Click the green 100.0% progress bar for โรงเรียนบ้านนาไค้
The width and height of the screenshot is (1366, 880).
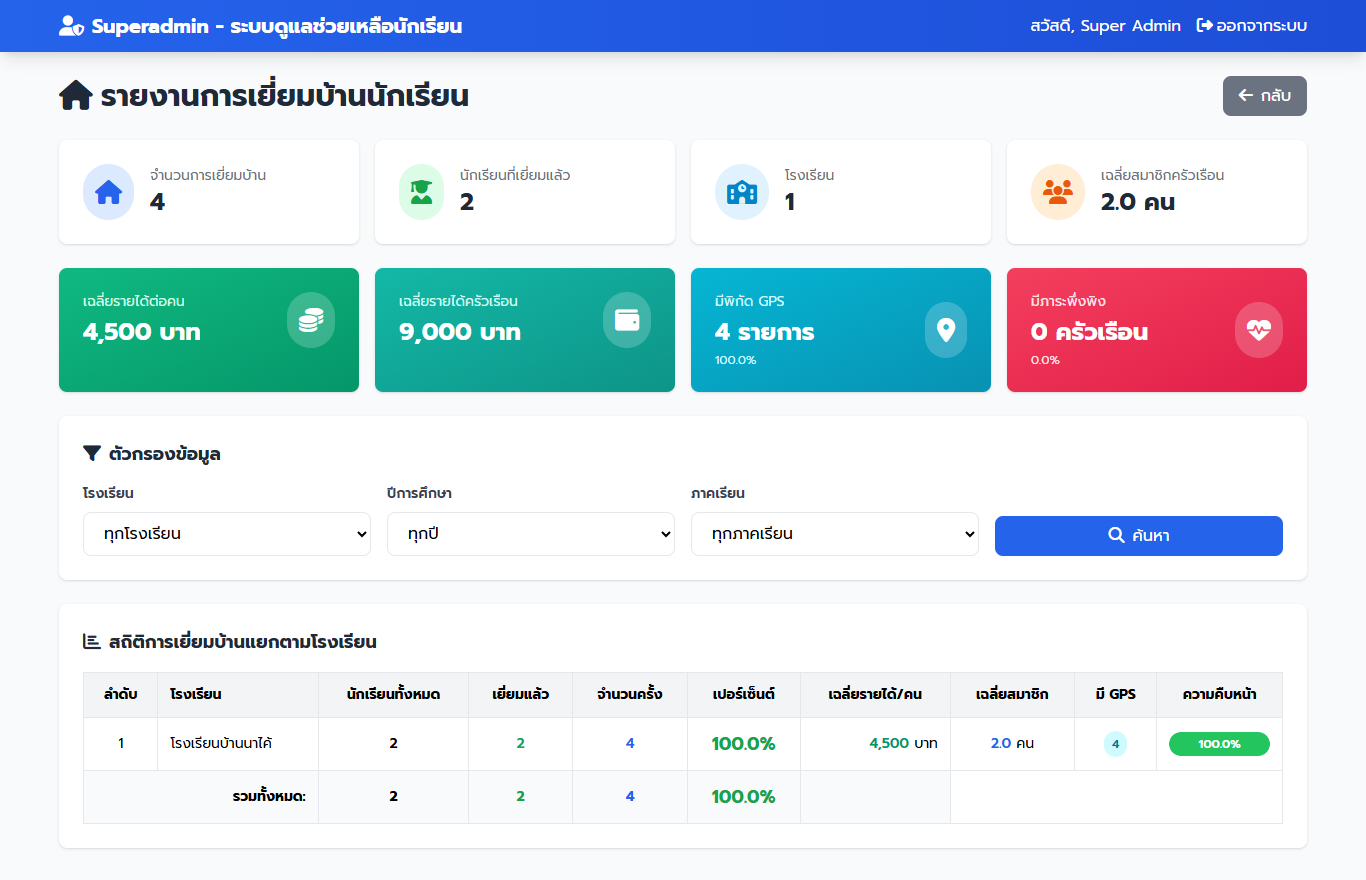coord(1219,743)
